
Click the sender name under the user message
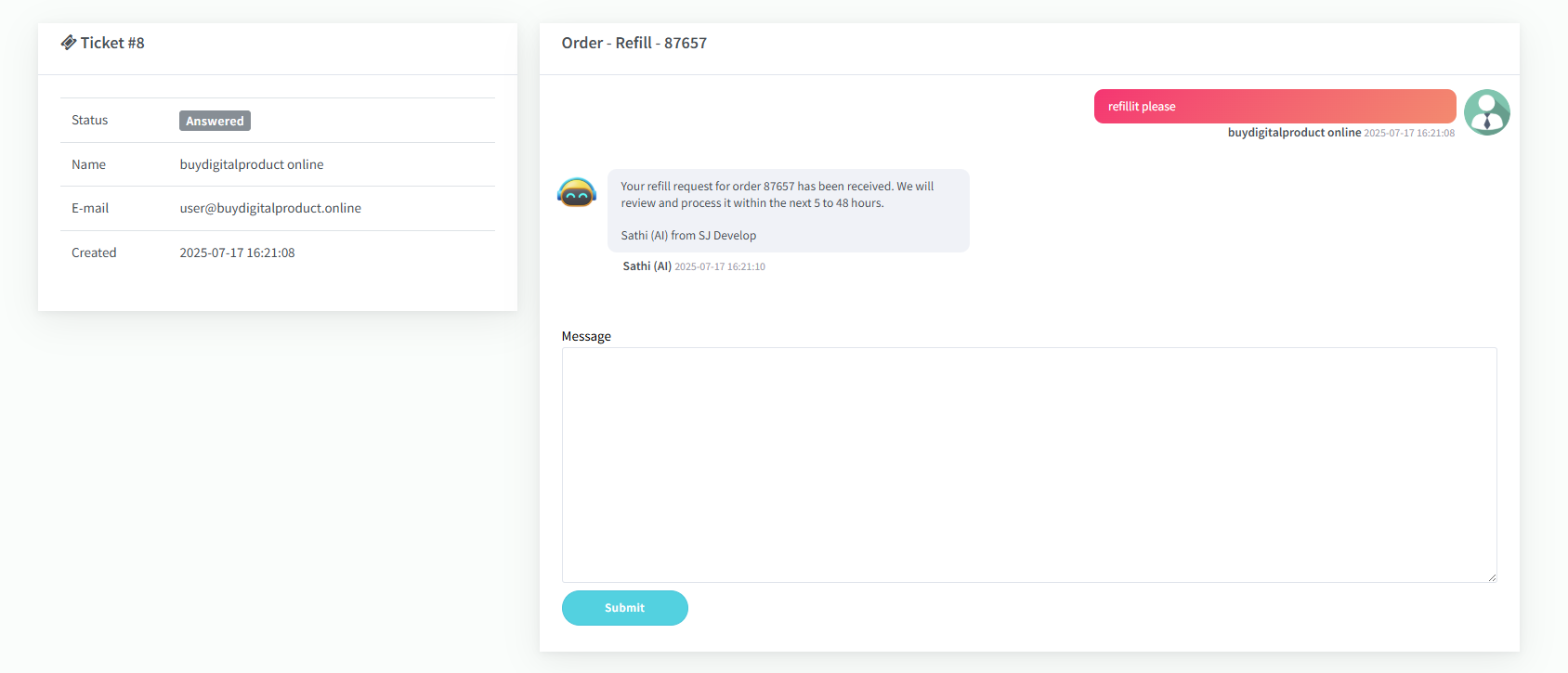tap(1294, 133)
